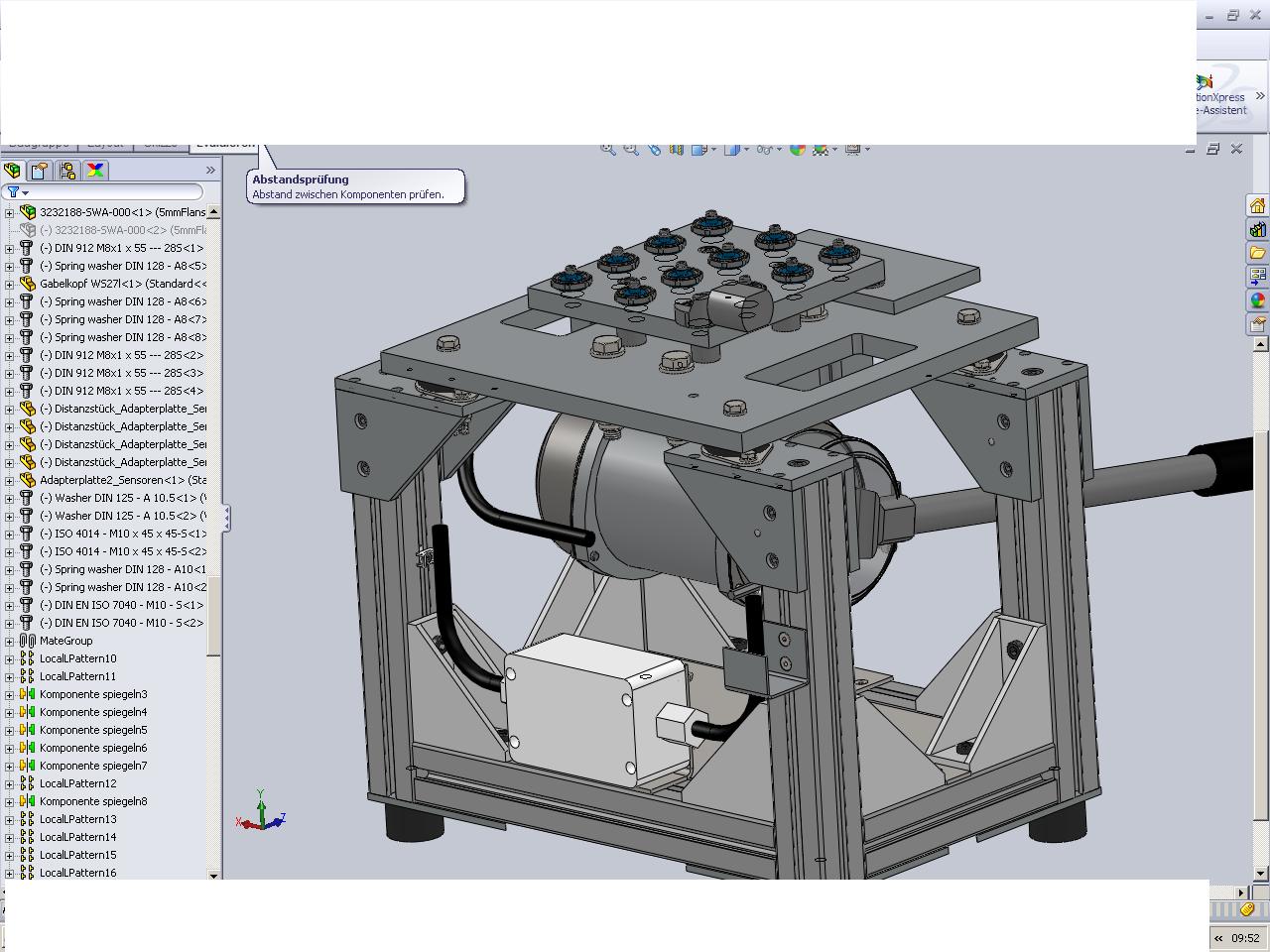Select DIN 912 M8x1 x 55 <3>
Screen dimensions: 1270x952
(x=121, y=373)
